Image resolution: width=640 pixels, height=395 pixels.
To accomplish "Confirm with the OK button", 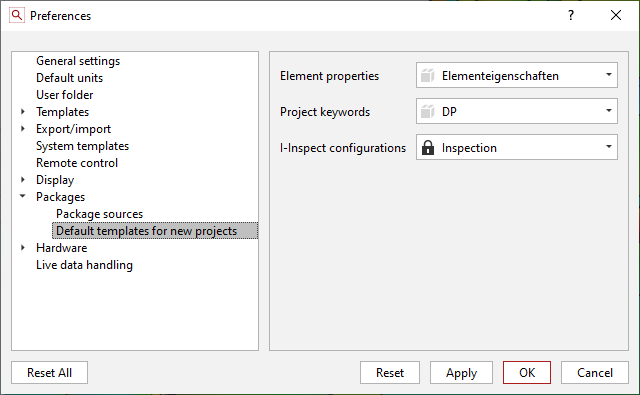I will tap(527, 373).
